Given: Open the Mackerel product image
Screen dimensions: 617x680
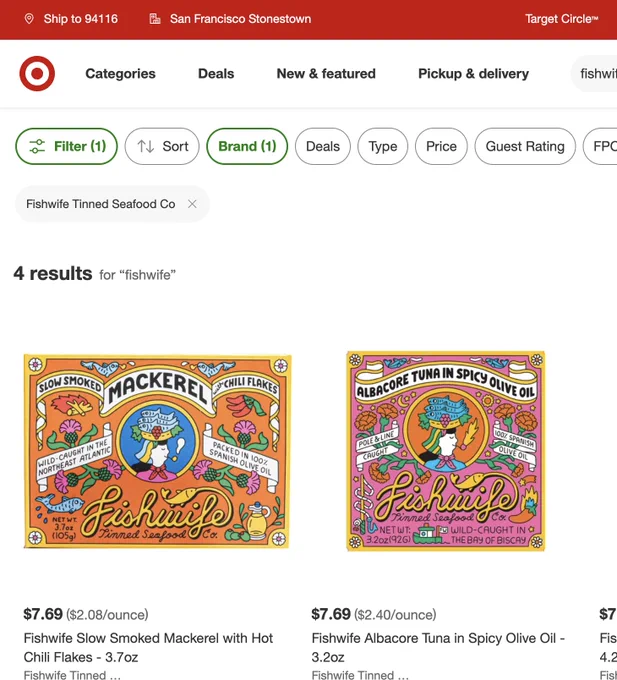Looking at the screenshot, I should 157,451.
